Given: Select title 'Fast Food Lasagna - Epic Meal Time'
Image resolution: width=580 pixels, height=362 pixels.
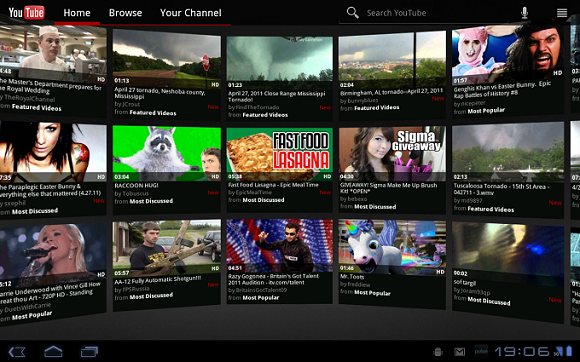Looking at the screenshot, I should (273, 185).
